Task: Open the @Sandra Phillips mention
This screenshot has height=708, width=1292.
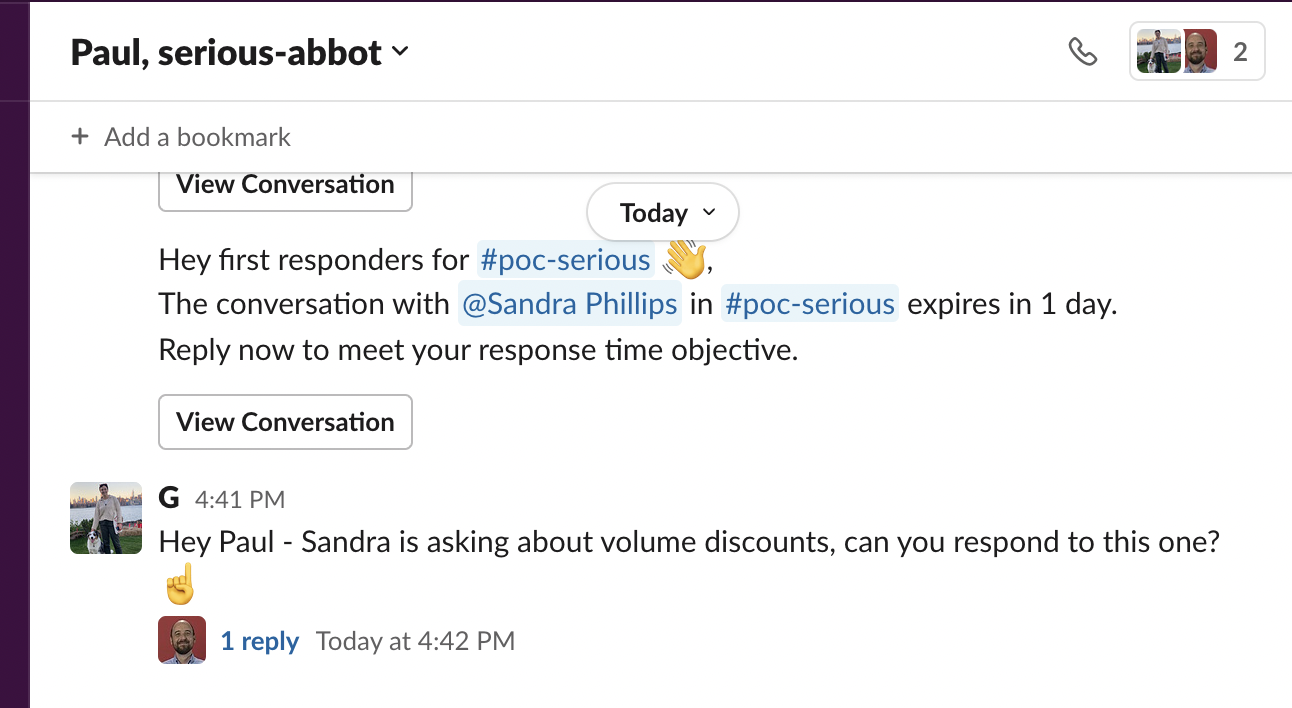Action: (570, 304)
